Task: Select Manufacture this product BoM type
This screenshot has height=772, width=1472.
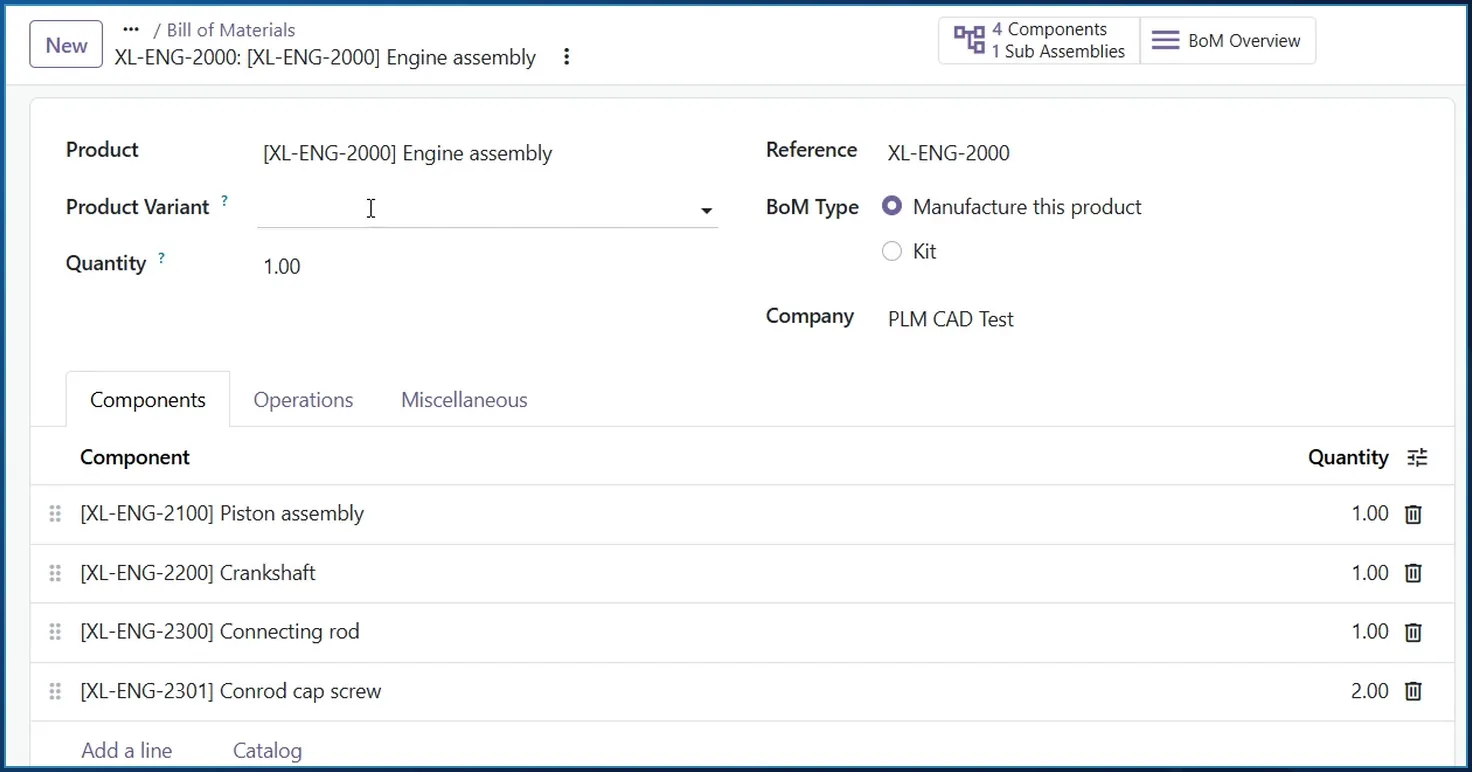Action: 892,207
